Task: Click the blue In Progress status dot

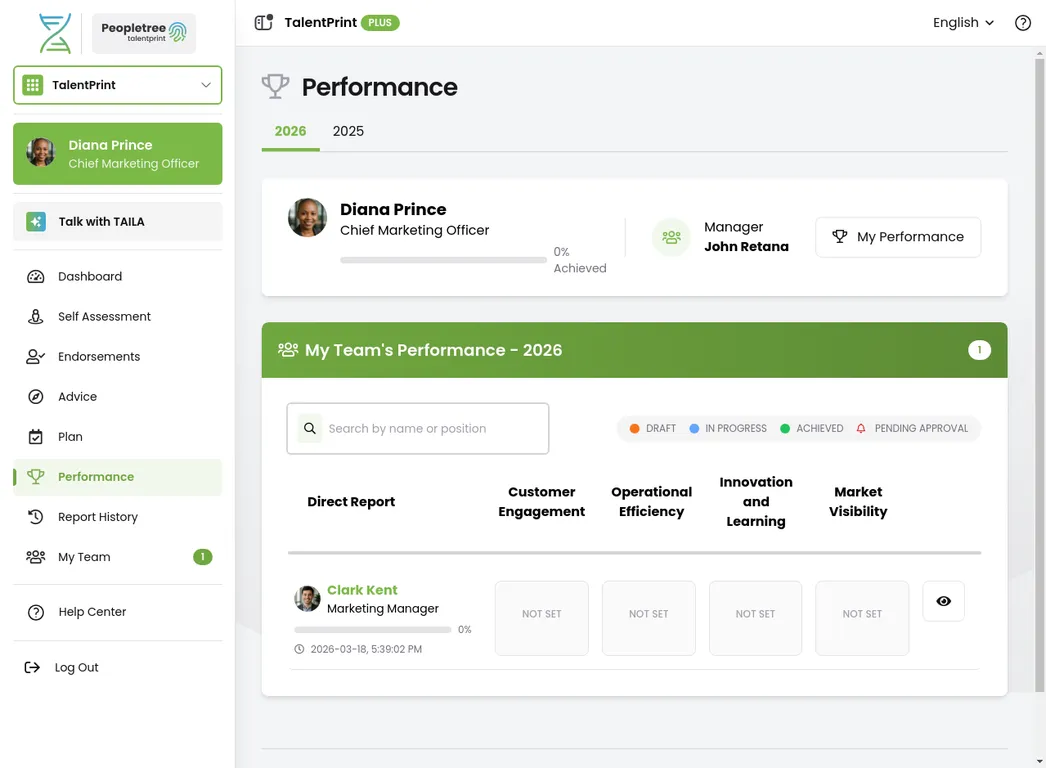Action: [694, 428]
